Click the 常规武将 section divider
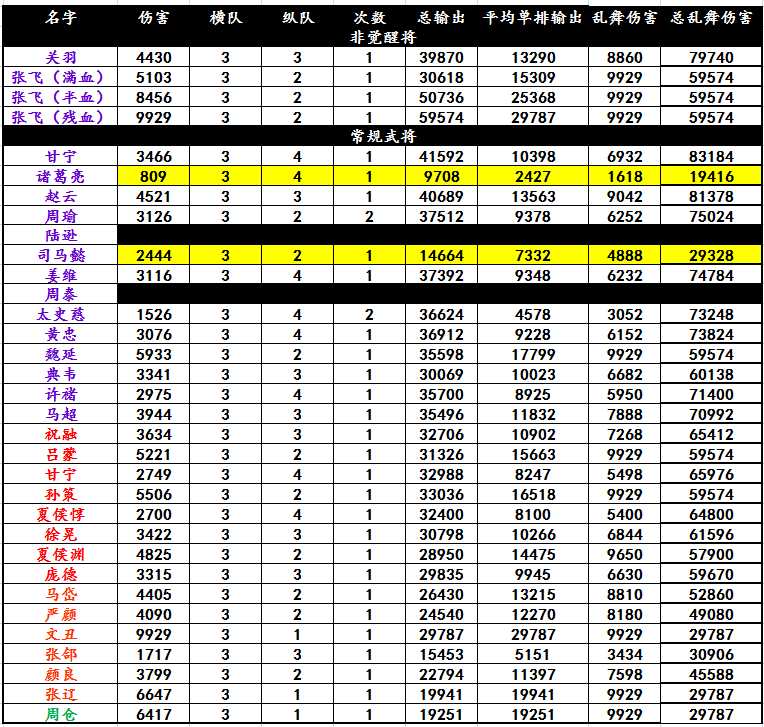764x727 pixels. [382, 136]
